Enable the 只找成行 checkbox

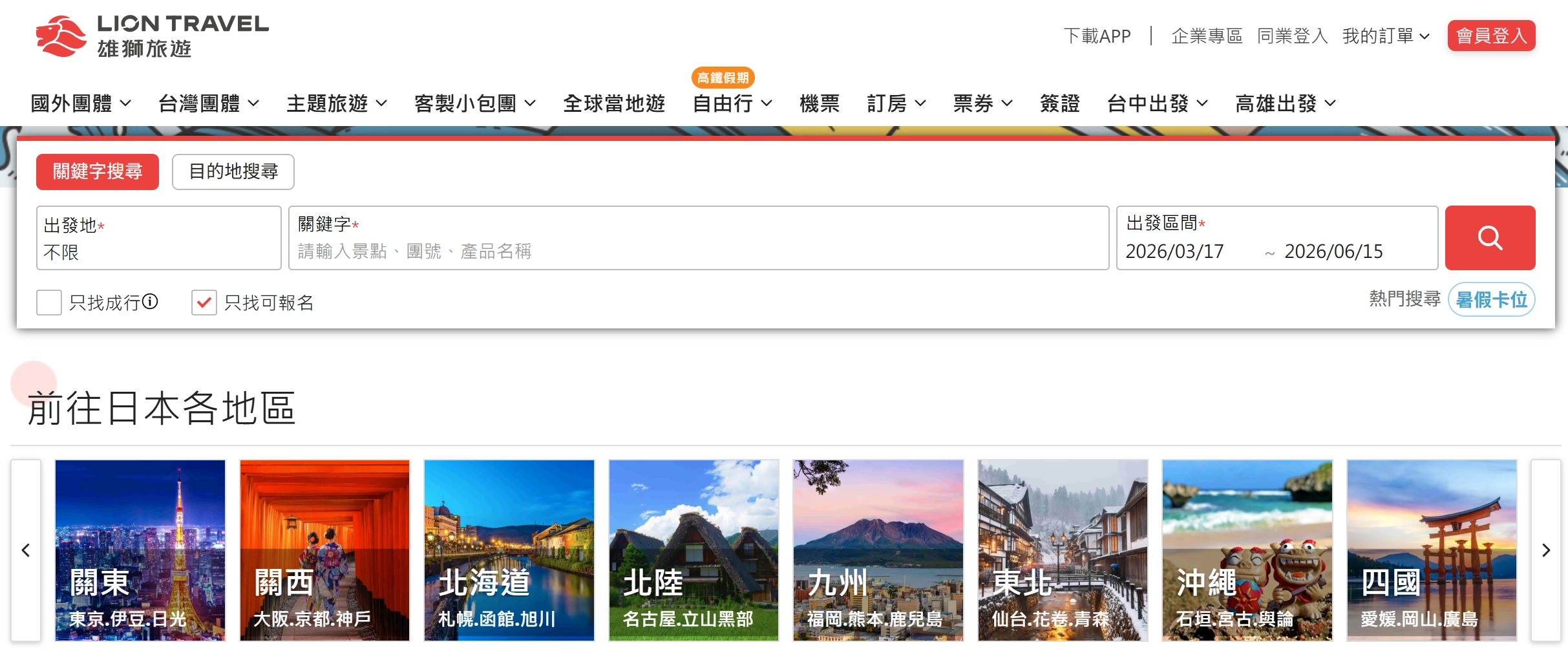click(x=49, y=303)
